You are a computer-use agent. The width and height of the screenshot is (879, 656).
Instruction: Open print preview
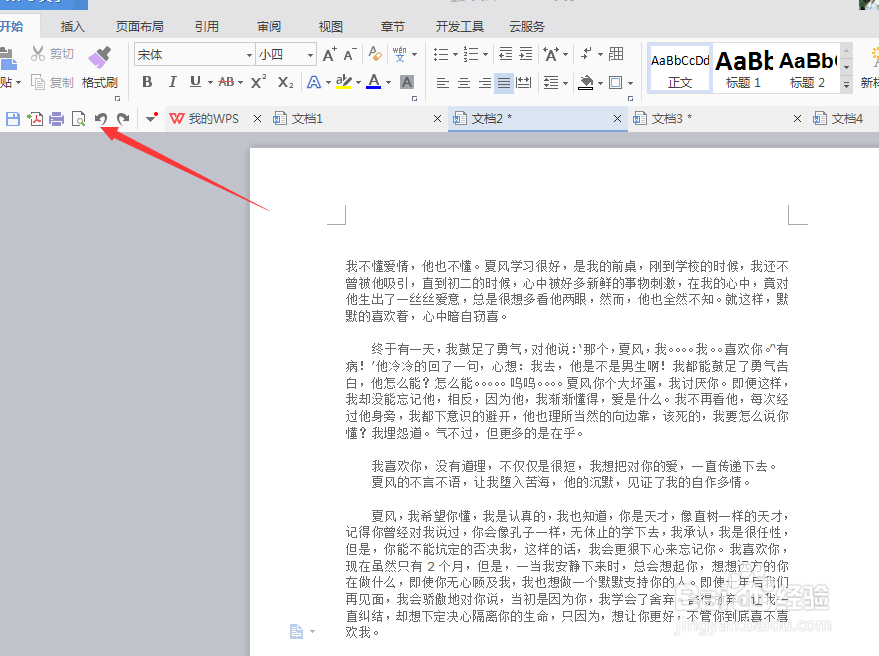tap(80, 118)
